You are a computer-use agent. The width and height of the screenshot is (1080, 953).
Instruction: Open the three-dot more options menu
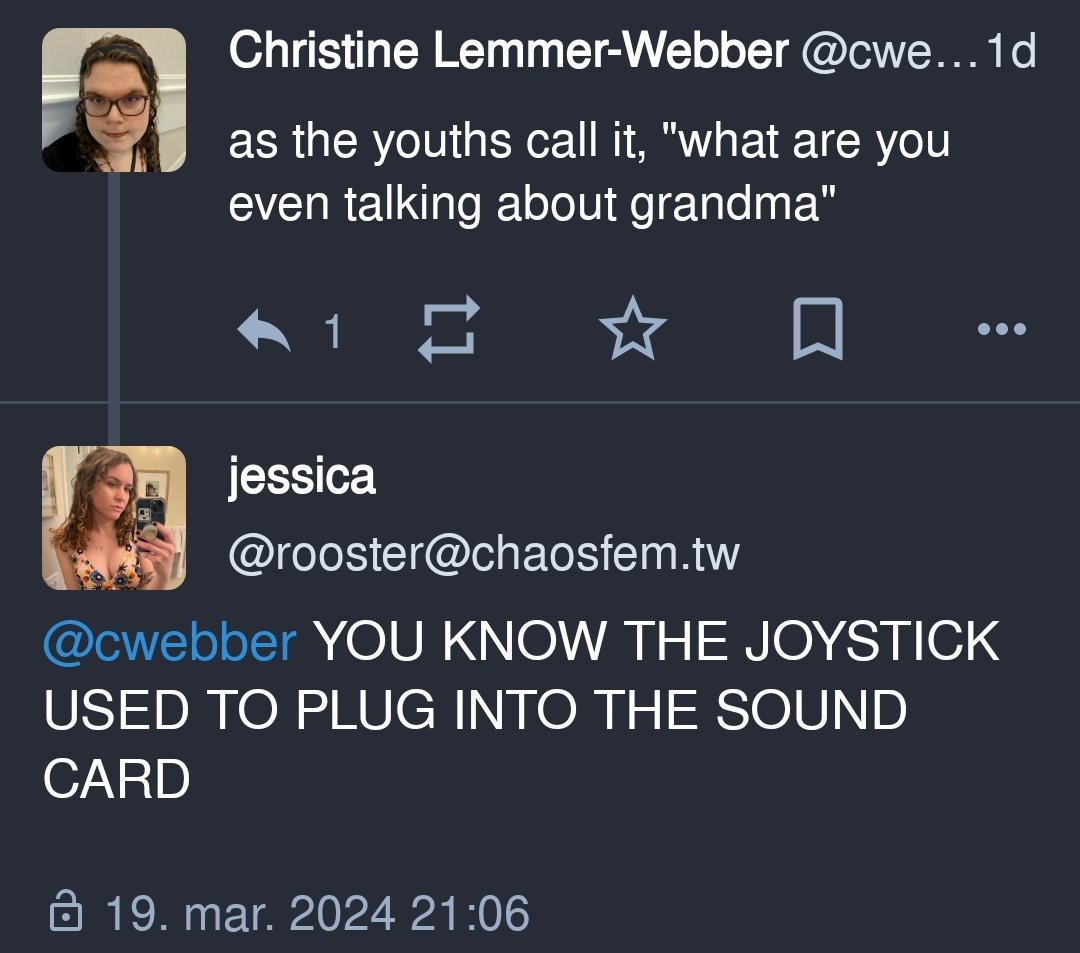pos(1002,329)
